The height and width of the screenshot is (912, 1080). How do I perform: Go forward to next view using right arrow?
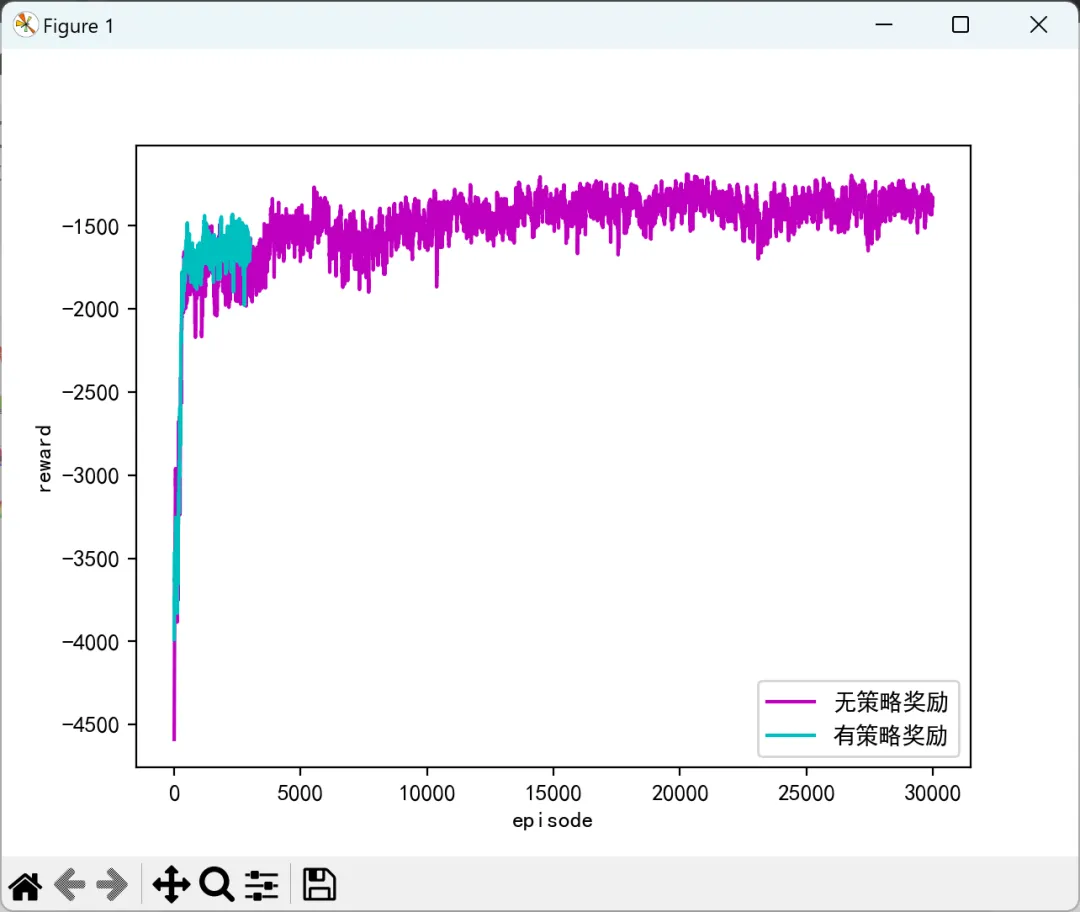[x=112, y=884]
